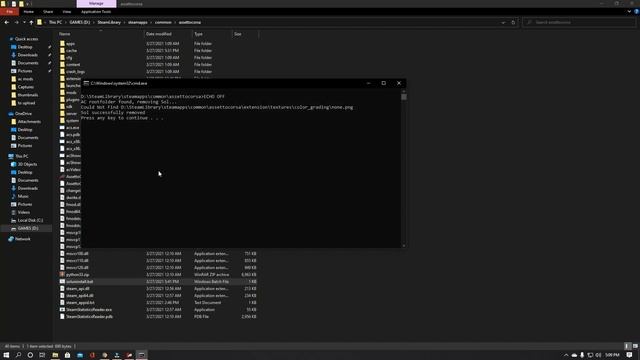Screen dimensions: 640x360
Task: Open the Action Center notifications icon
Action: 629,355
